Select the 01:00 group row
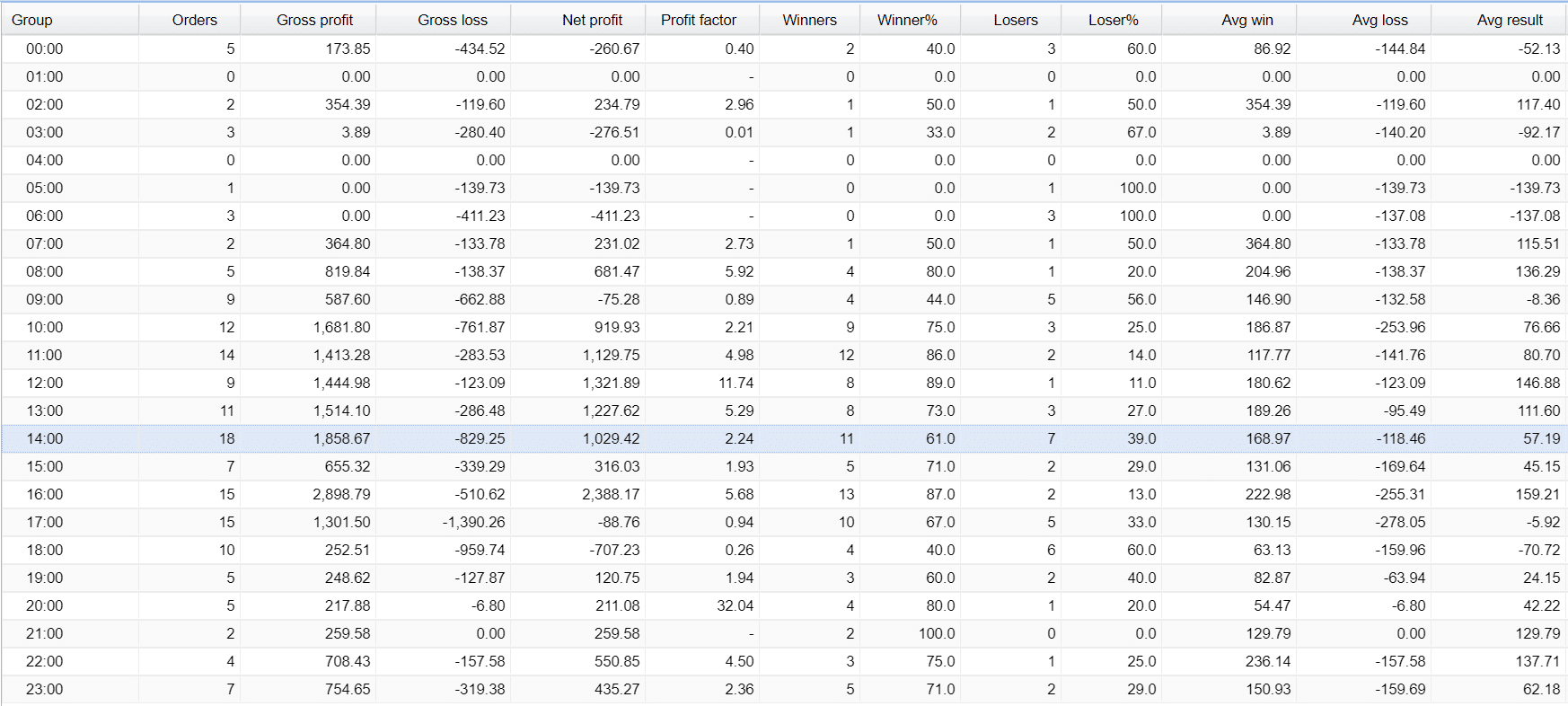Viewport: 1568px width, 706px height. tap(784, 76)
